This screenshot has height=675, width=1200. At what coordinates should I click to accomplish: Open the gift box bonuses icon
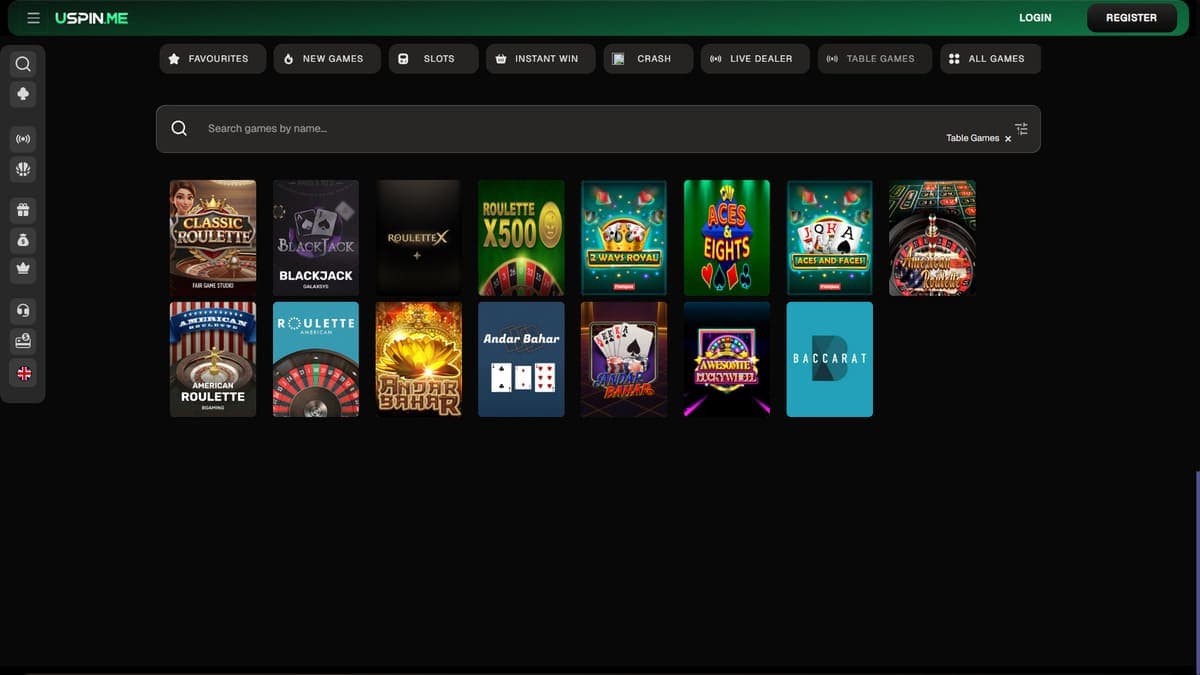pos(23,210)
